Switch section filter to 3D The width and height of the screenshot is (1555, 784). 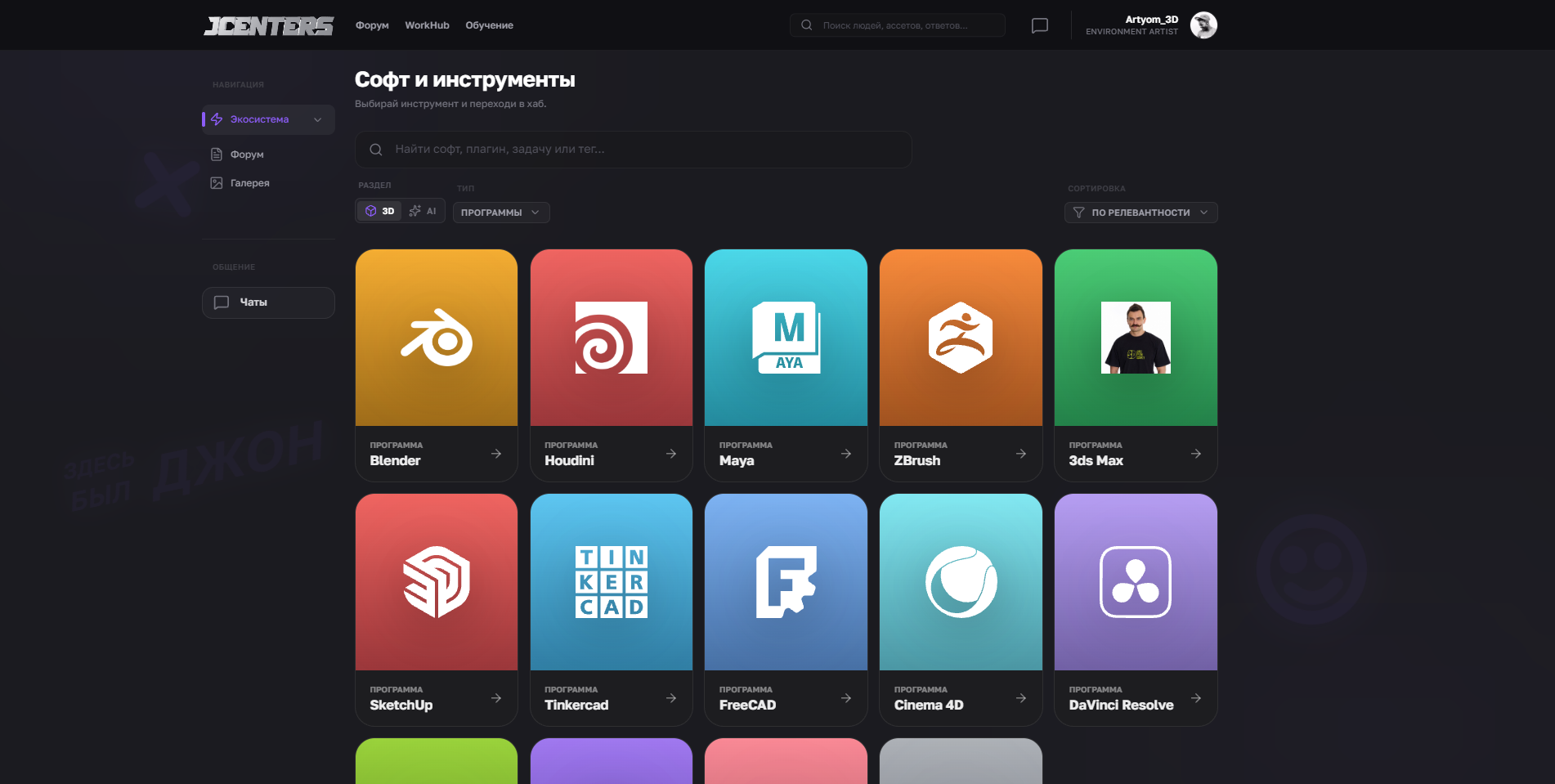pos(380,211)
